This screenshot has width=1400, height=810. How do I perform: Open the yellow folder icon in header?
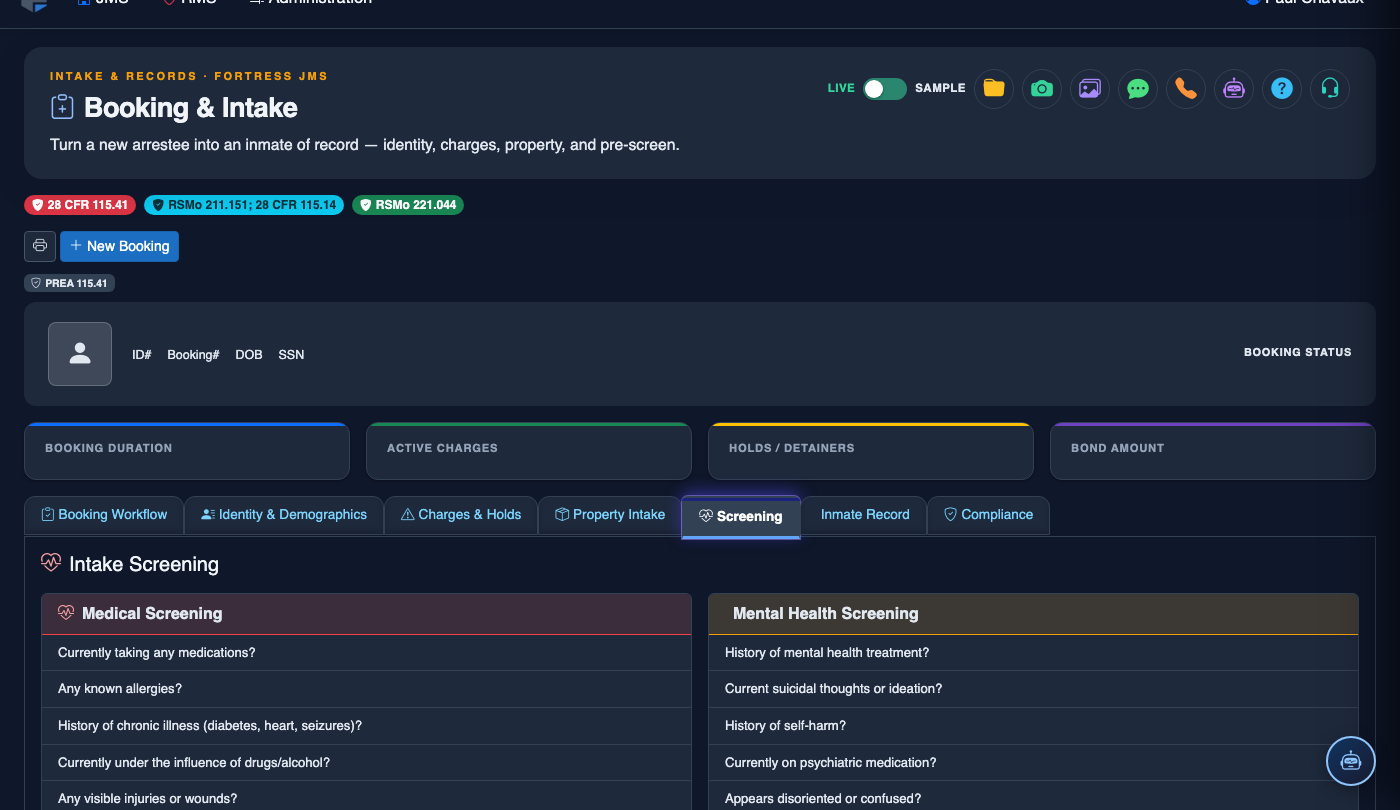click(x=994, y=88)
